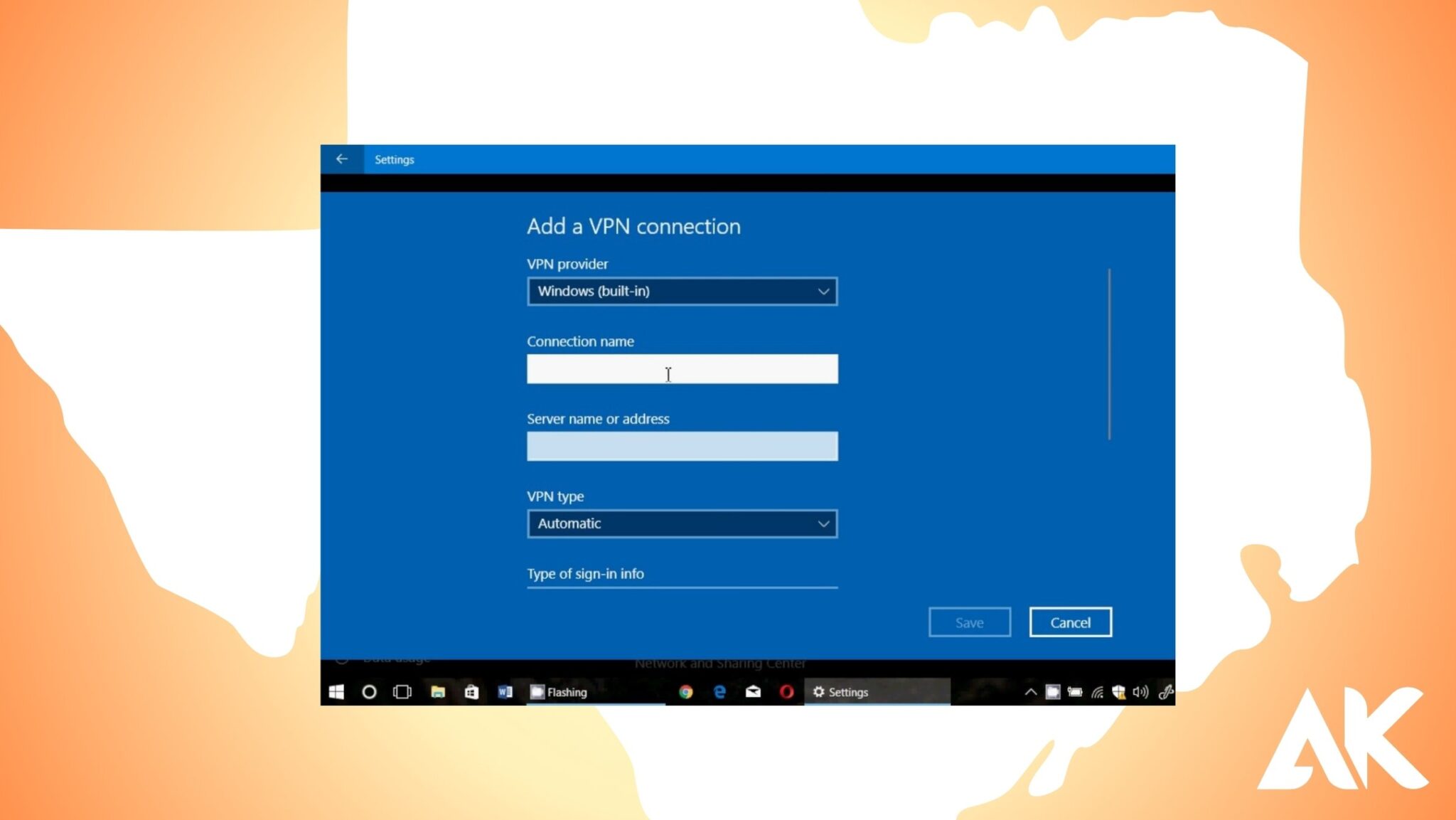Open the VPN provider dropdown

[682, 291]
